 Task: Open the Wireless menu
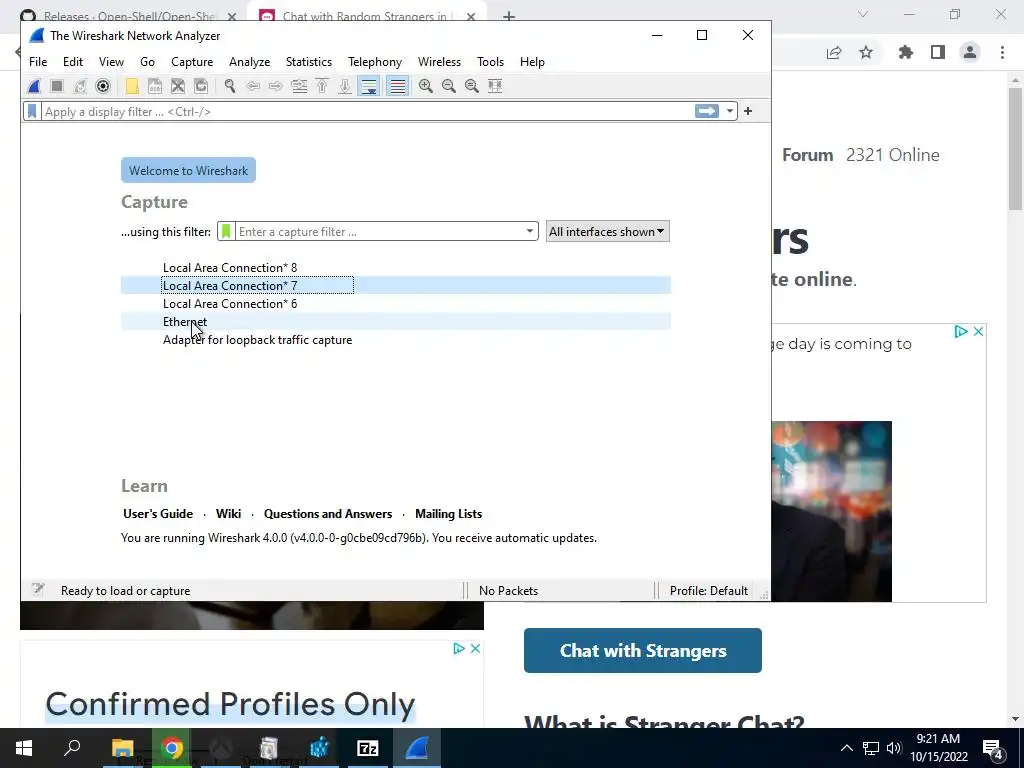(439, 61)
